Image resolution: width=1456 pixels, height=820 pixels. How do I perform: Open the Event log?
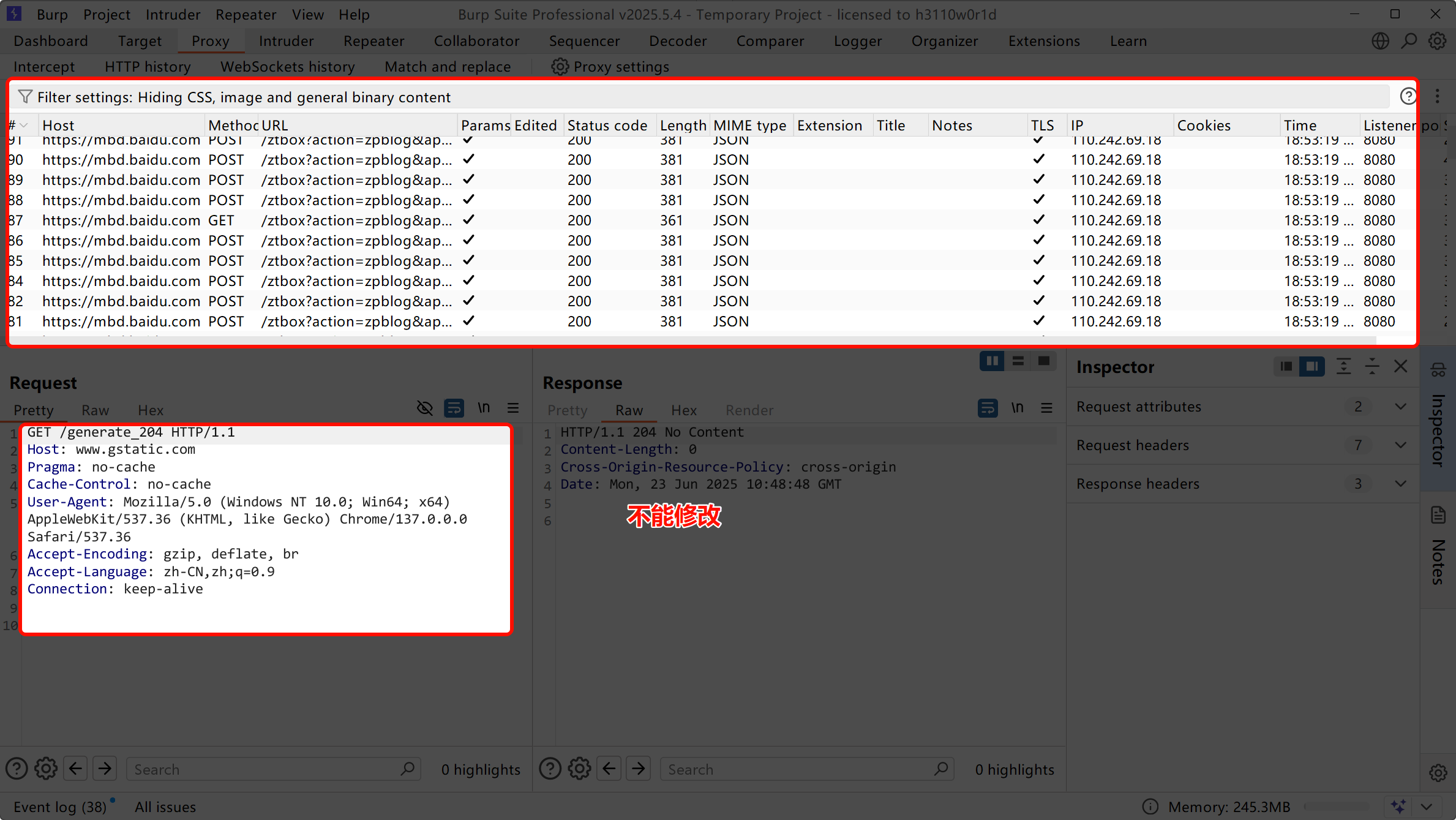(x=59, y=807)
